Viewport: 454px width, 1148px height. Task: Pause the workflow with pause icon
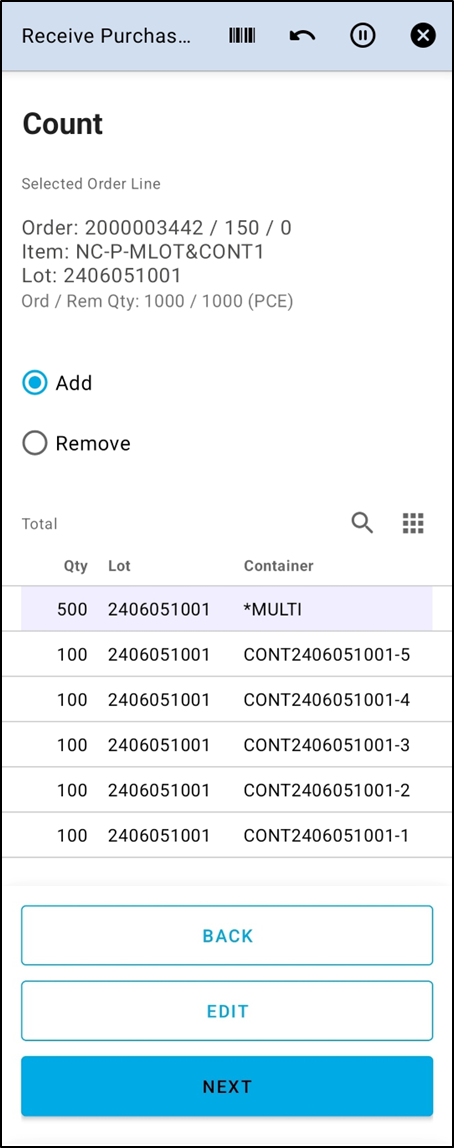click(362, 35)
